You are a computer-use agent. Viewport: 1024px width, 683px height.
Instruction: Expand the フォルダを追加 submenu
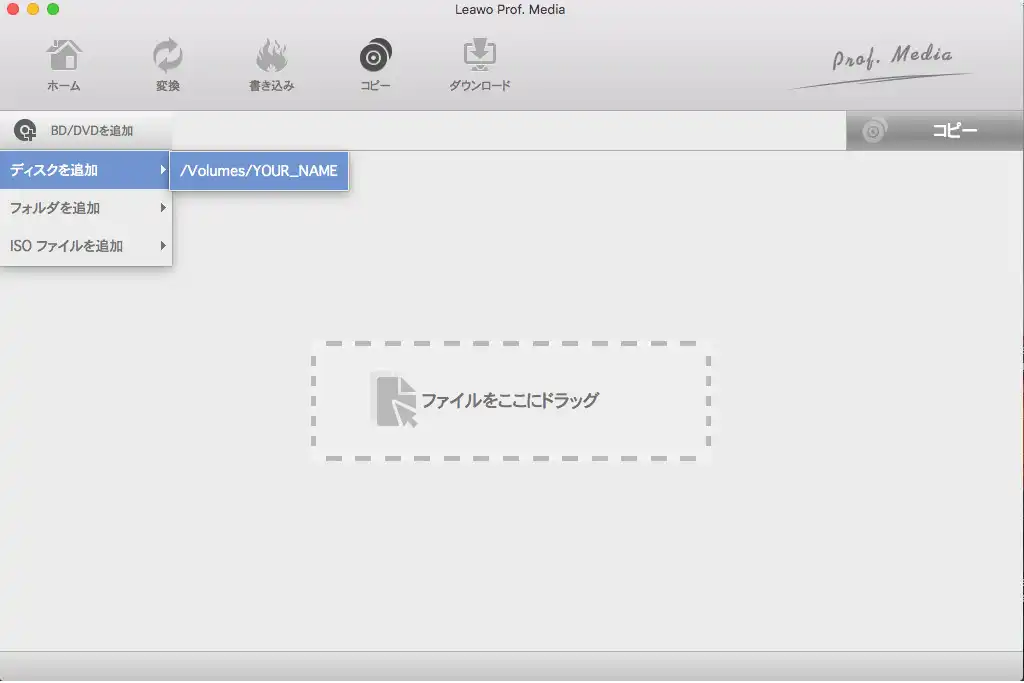click(164, 208)
